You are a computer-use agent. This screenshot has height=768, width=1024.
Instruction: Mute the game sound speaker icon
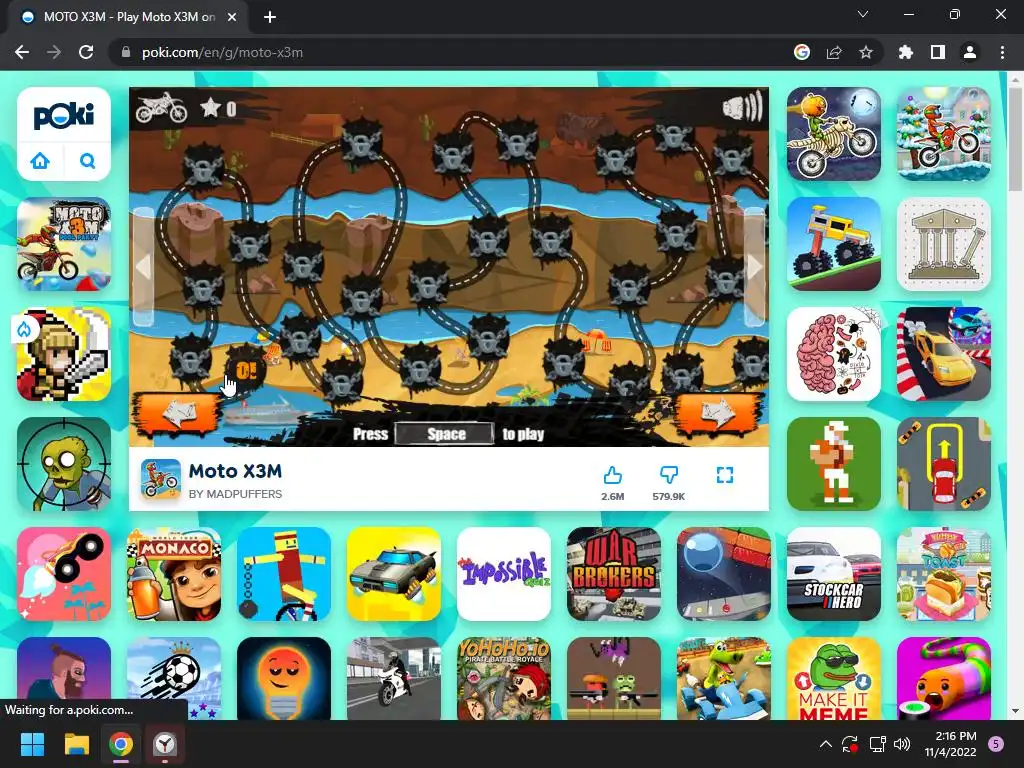[743, 107]
